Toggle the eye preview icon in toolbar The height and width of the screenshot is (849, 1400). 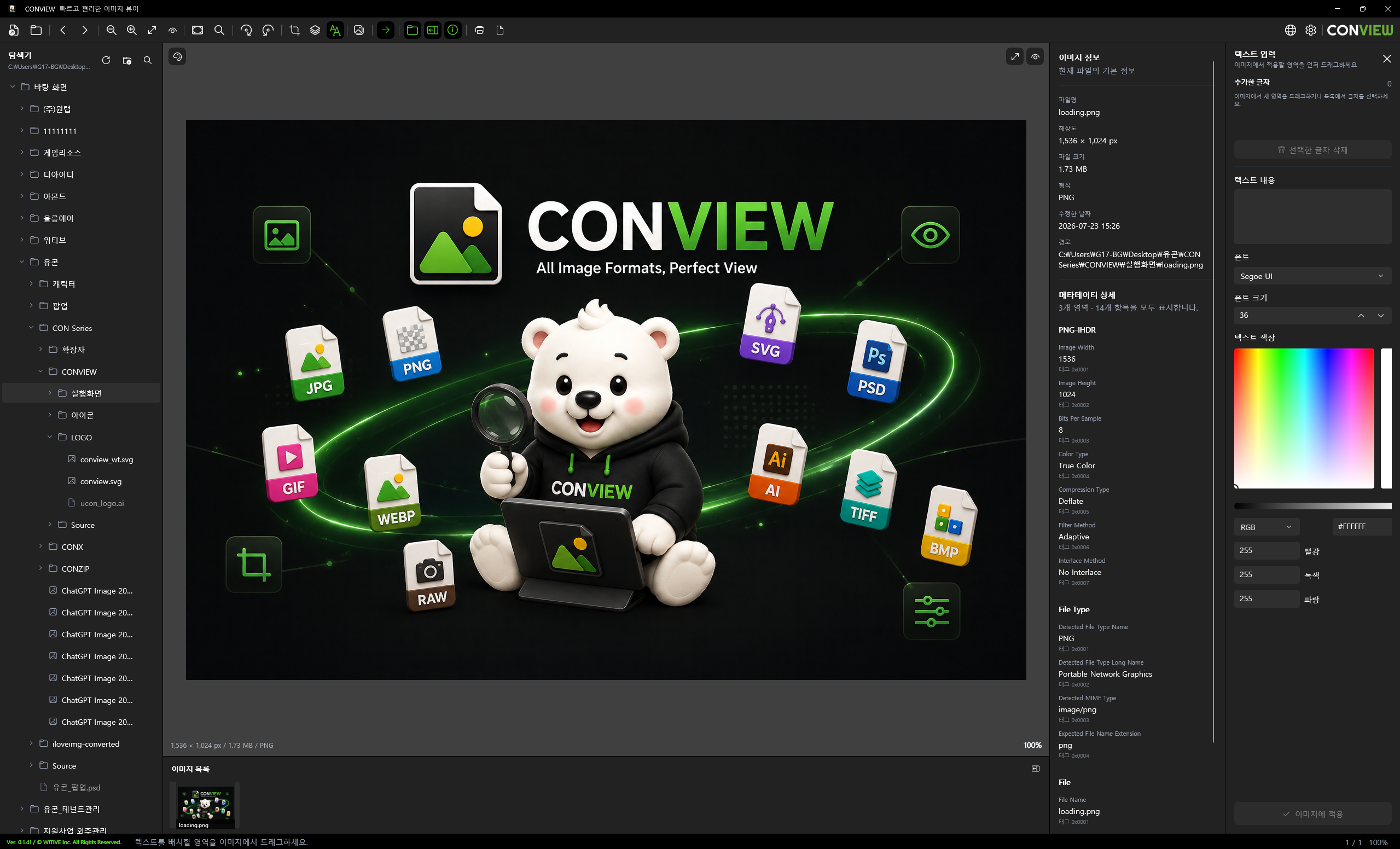point(173,30)
